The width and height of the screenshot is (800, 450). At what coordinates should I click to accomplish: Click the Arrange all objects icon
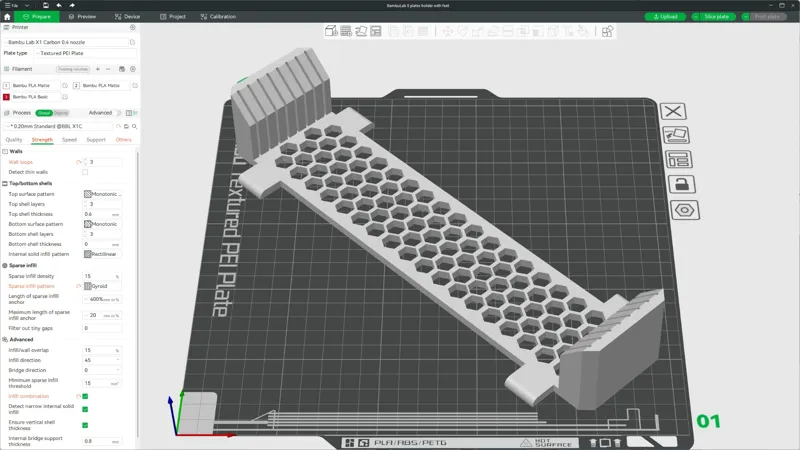pos(376,31)
